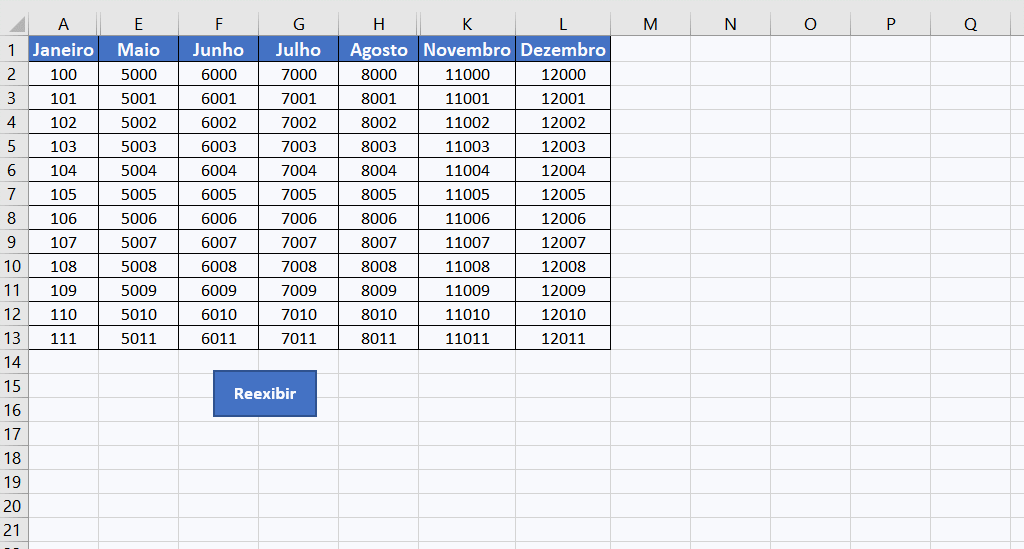
Task: Click row 13 header
Action: coord(13,338)
